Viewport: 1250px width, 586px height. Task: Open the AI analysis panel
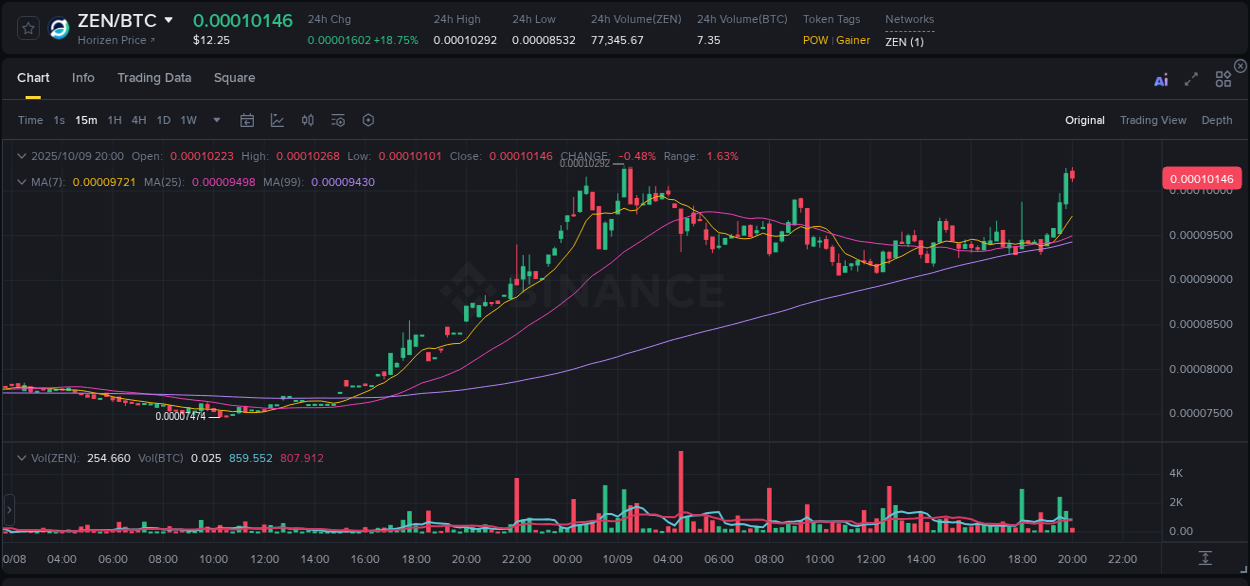click(1161, 80)
